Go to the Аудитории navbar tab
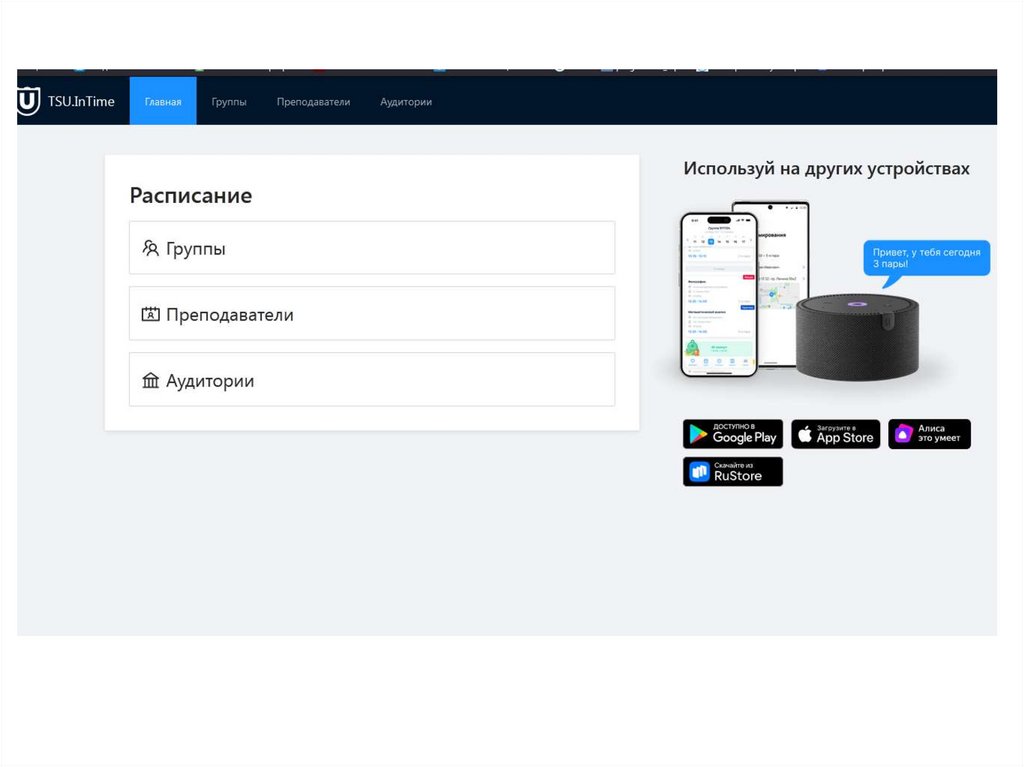Viewport: 1024px width, 767px height. (x=406, y=102)
